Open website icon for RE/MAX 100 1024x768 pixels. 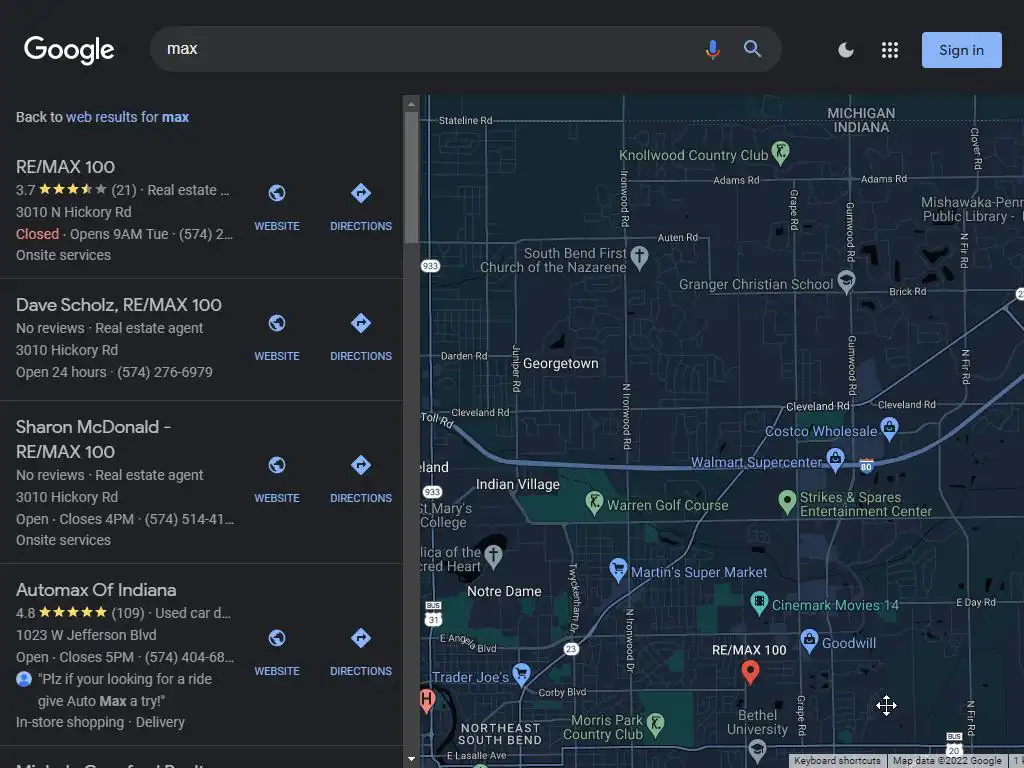point(277,193)
